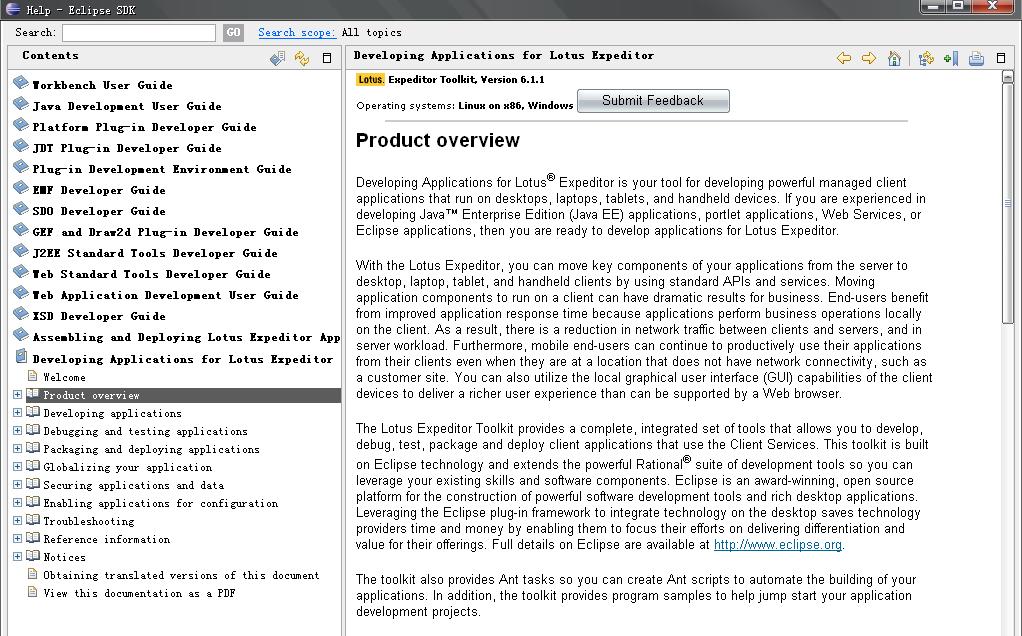Viewport: 1022px width, 636px height.
Task: Select Enabling applications for configuration topic
Action: pyautogui.click(x=160, y=503)
